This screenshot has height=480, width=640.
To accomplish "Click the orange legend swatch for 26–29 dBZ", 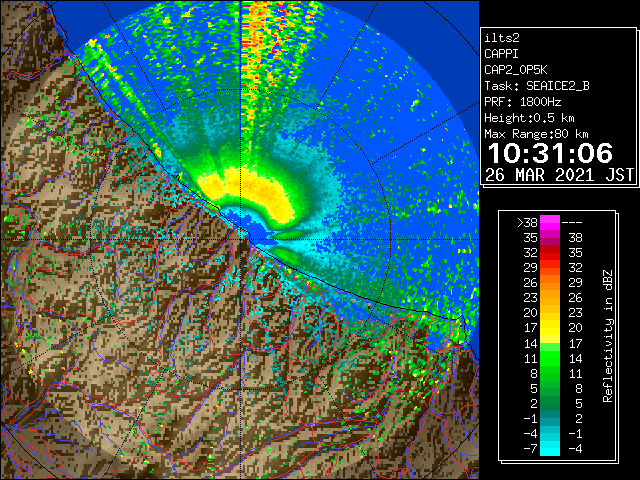I will click(550, 282).
